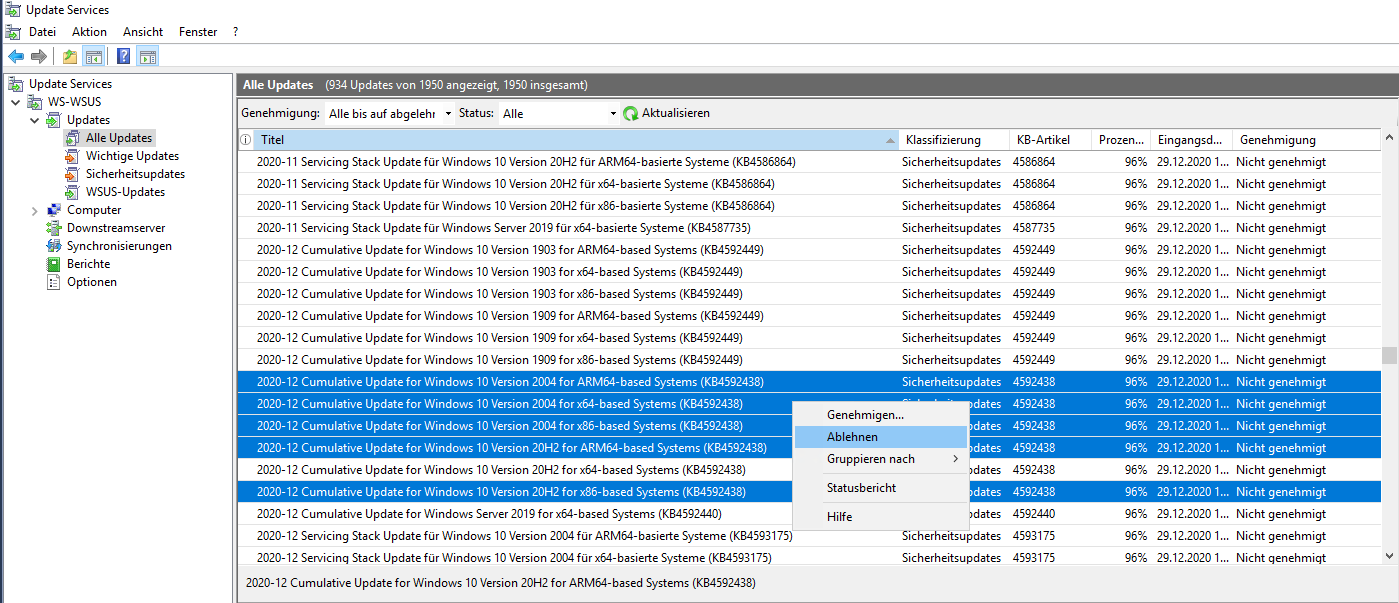Click the vertical scrollbar down arrow
This screenshot has height=603, width=1399.
click(1390, 556)
